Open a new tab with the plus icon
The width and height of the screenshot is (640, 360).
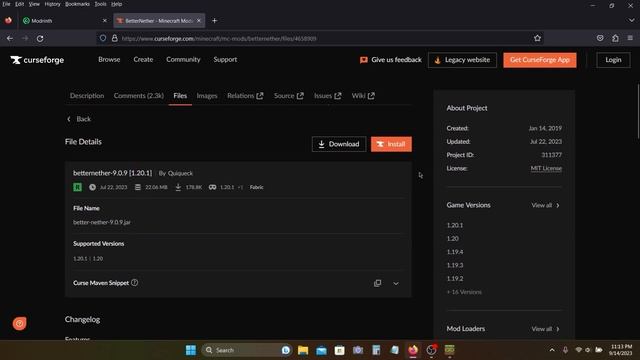click(214, 20)
